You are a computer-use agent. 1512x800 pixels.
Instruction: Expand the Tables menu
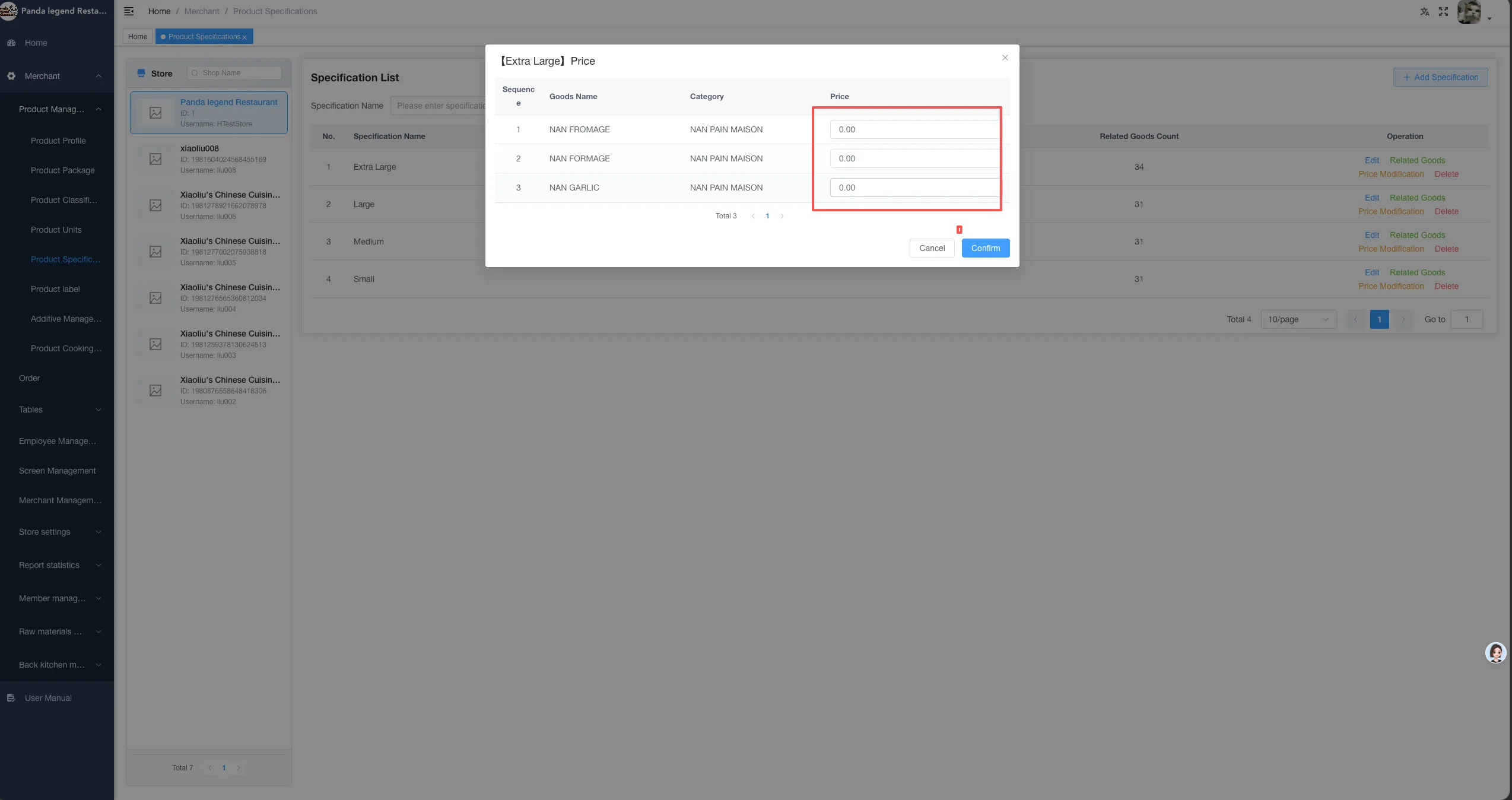(99, 409)
